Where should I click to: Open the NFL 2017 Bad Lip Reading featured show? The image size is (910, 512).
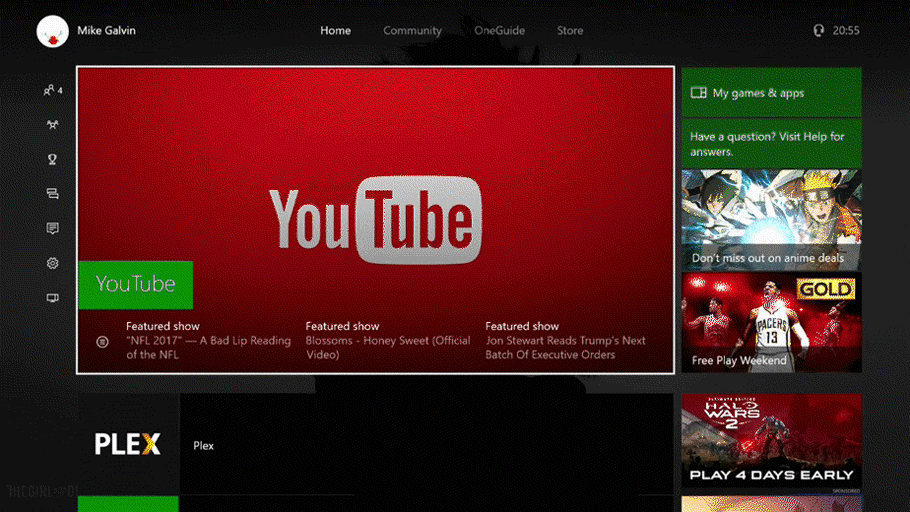208,340
